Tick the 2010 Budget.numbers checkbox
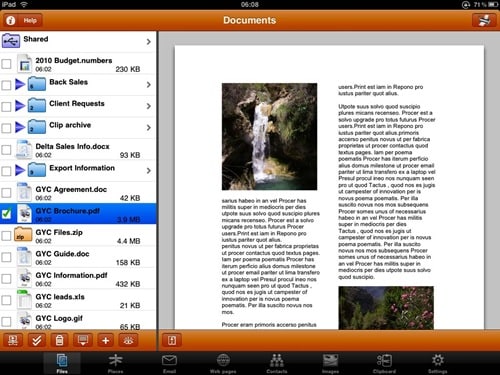The height and width of the screenshot is (375, 500). coord(6,64)
